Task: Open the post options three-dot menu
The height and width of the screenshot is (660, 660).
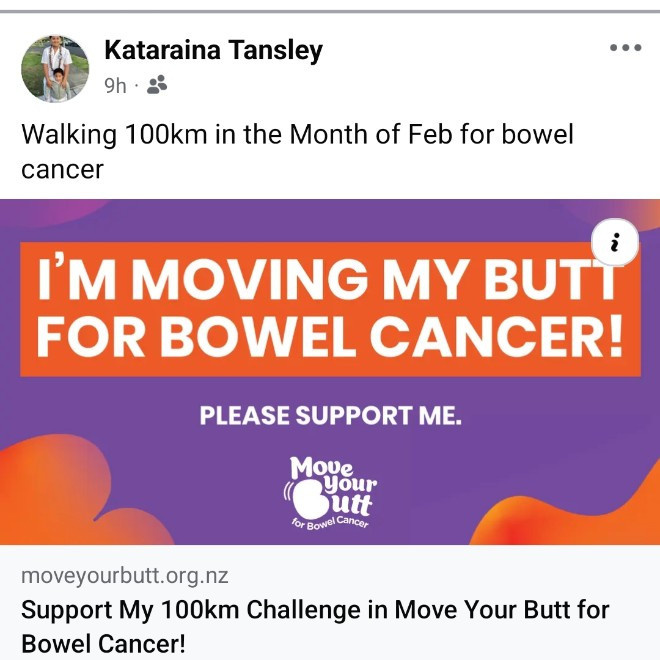Action: click(625, 48)
